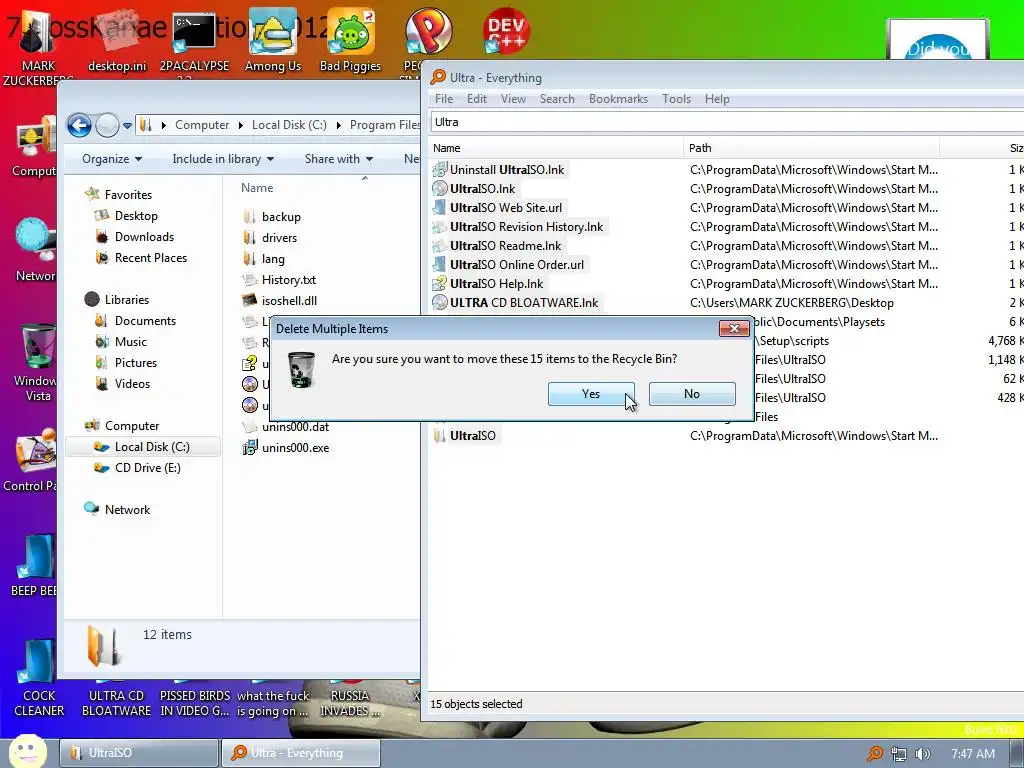This screenshot has height=768, width=1024.
Task: Open the File menu in Everything
Action: (x=444, y=99)
